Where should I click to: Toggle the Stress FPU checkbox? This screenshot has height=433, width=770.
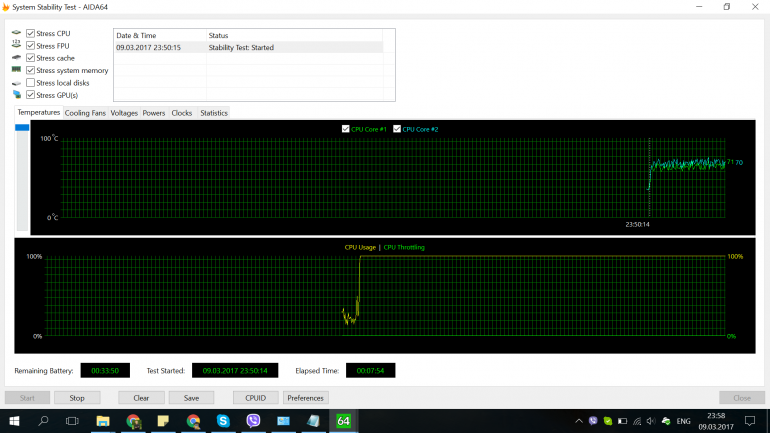30,46
